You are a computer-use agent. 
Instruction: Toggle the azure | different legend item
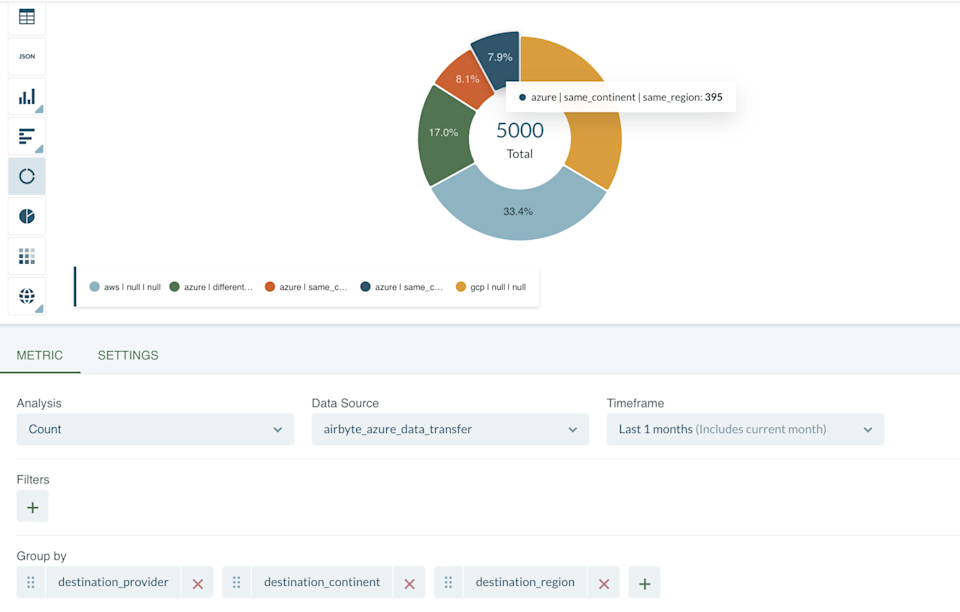211,287
